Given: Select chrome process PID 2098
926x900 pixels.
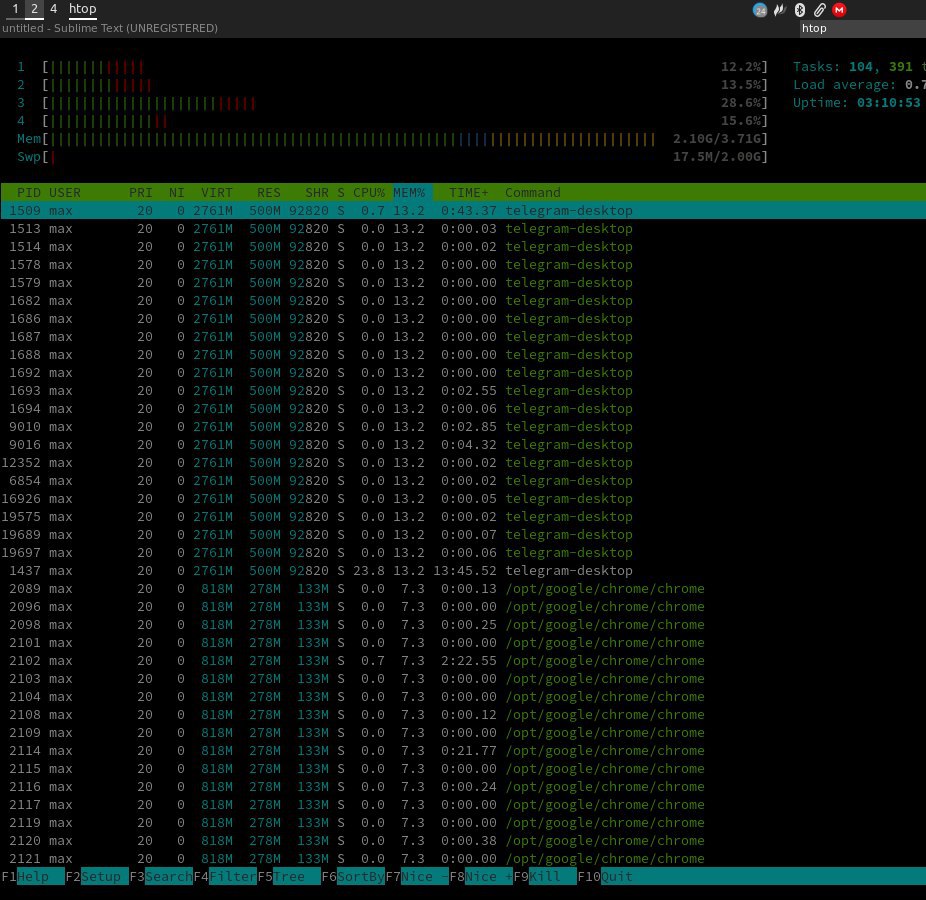Looking at the screenshot, I should [x=463, y=625].
